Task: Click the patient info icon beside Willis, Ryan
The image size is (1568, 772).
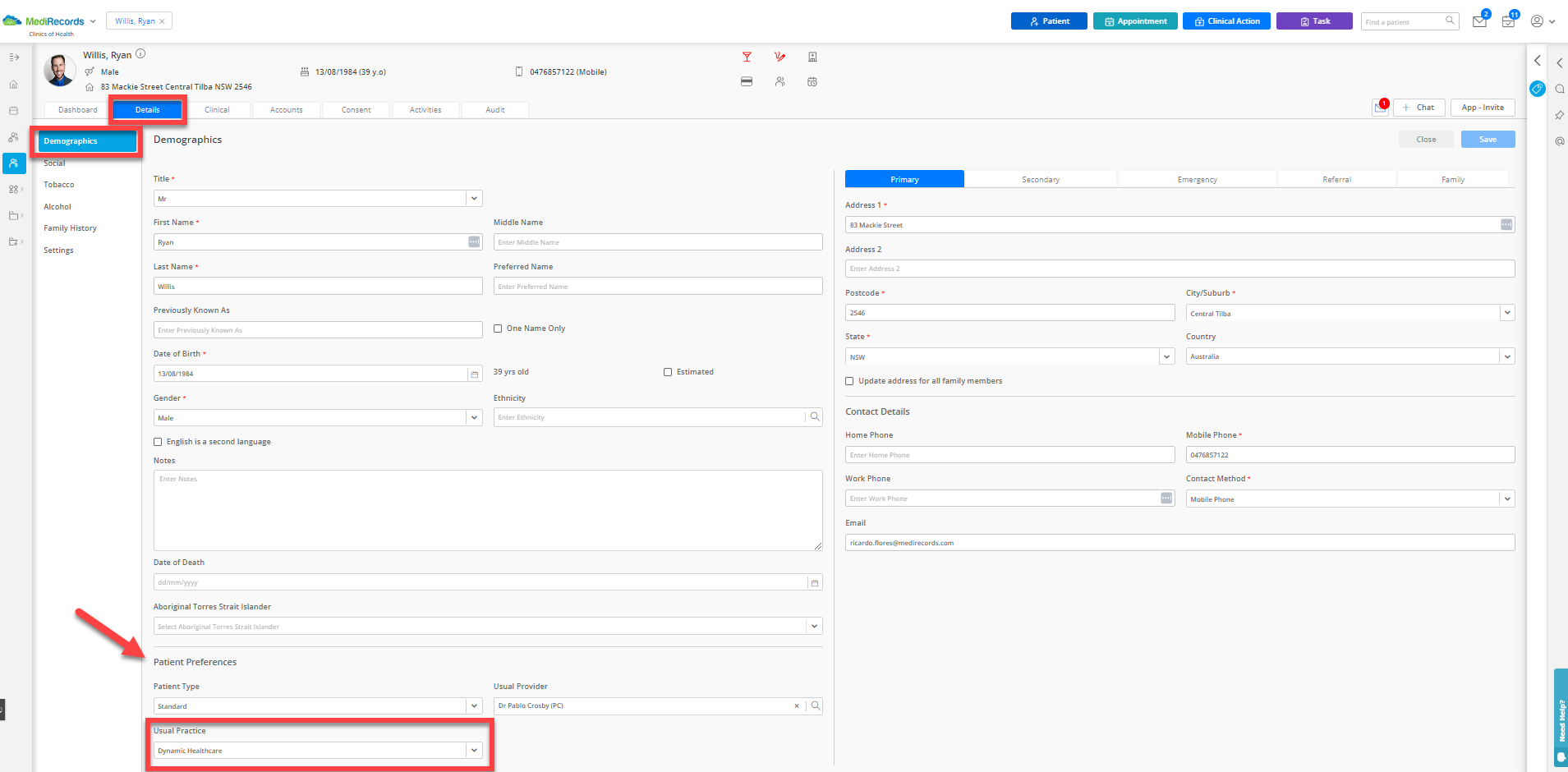Action: click(x=140, y=53)
